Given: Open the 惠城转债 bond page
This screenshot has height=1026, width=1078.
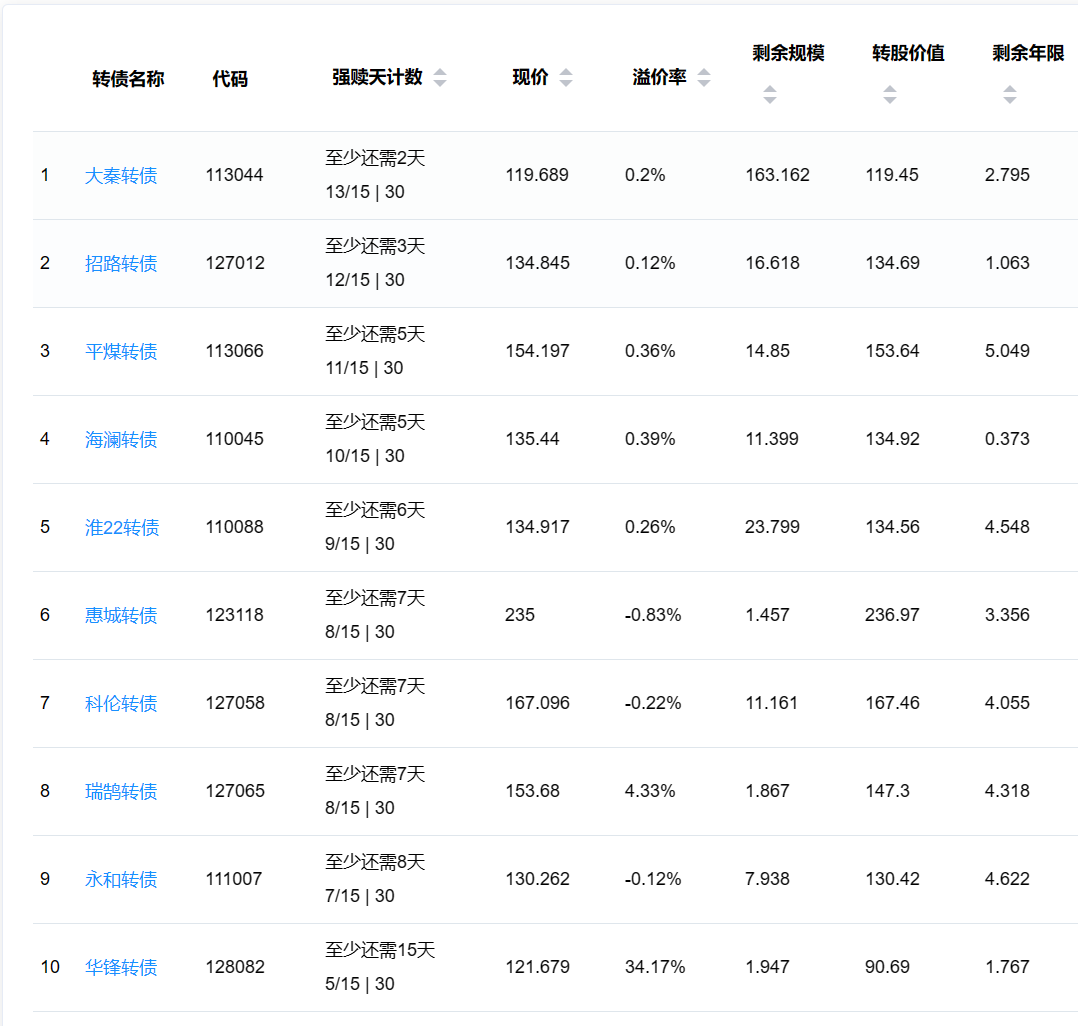Looking at the screenshot, I should coord(121,616).
